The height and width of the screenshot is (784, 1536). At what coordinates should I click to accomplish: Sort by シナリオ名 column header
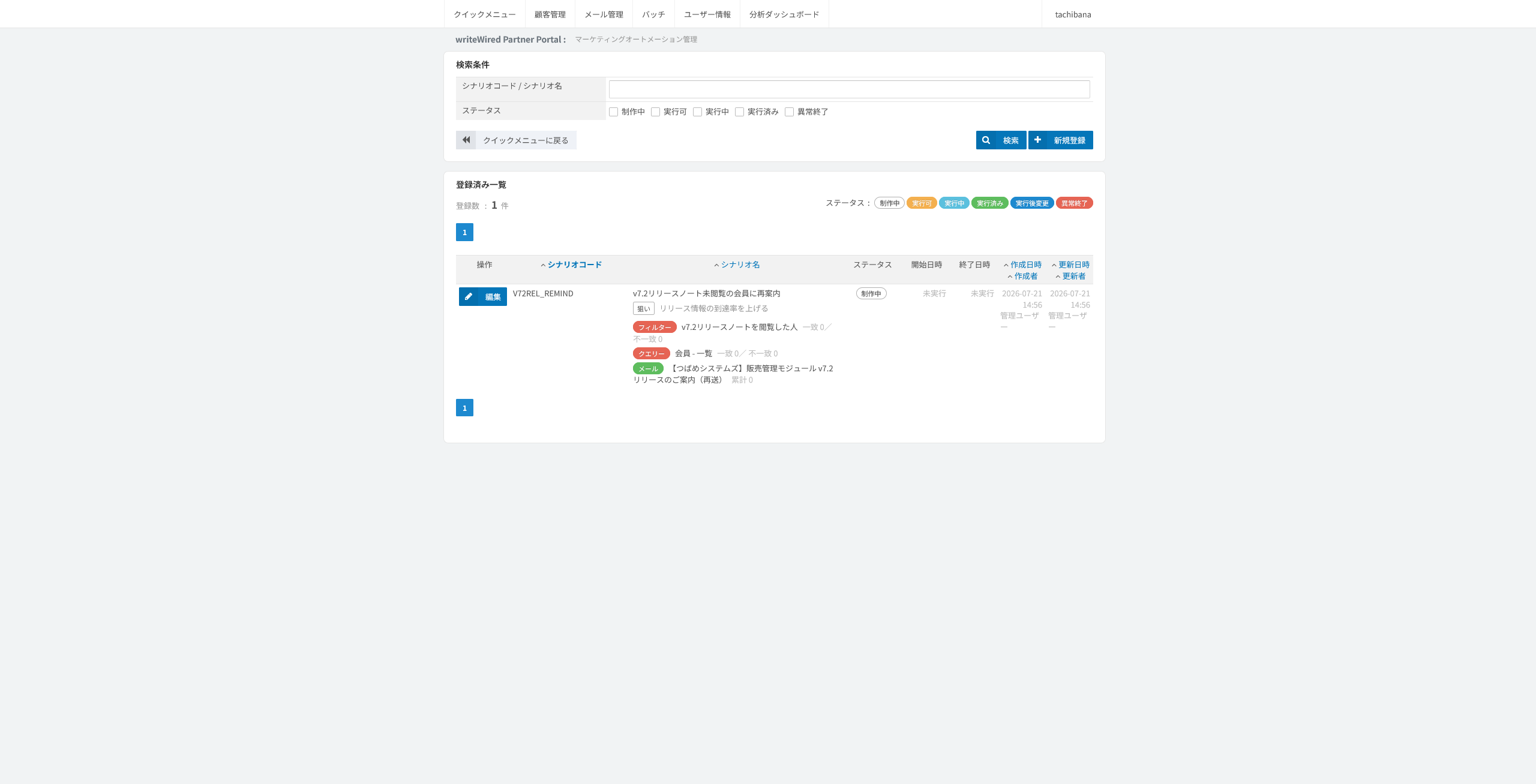tap(740, 265)
